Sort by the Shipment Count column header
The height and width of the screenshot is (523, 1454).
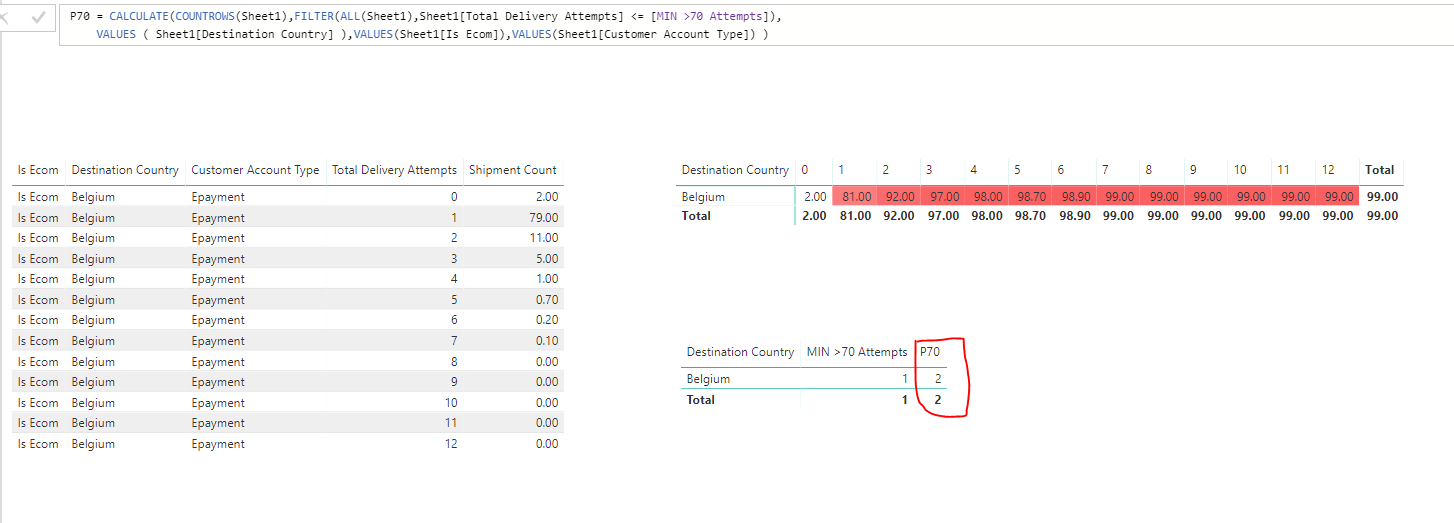point(513,170)
